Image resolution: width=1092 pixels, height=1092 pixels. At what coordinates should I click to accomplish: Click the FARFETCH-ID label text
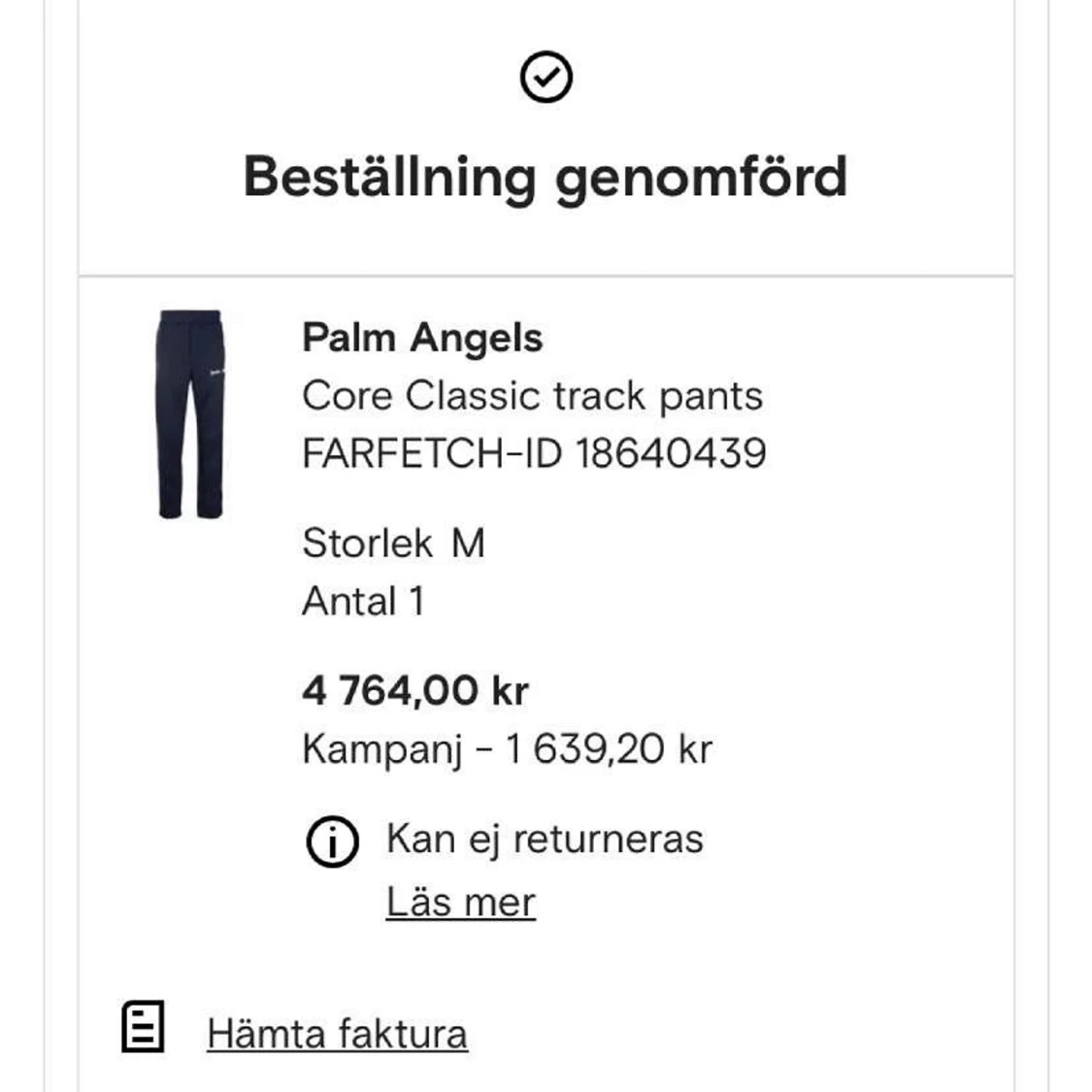tap(432, 453)
